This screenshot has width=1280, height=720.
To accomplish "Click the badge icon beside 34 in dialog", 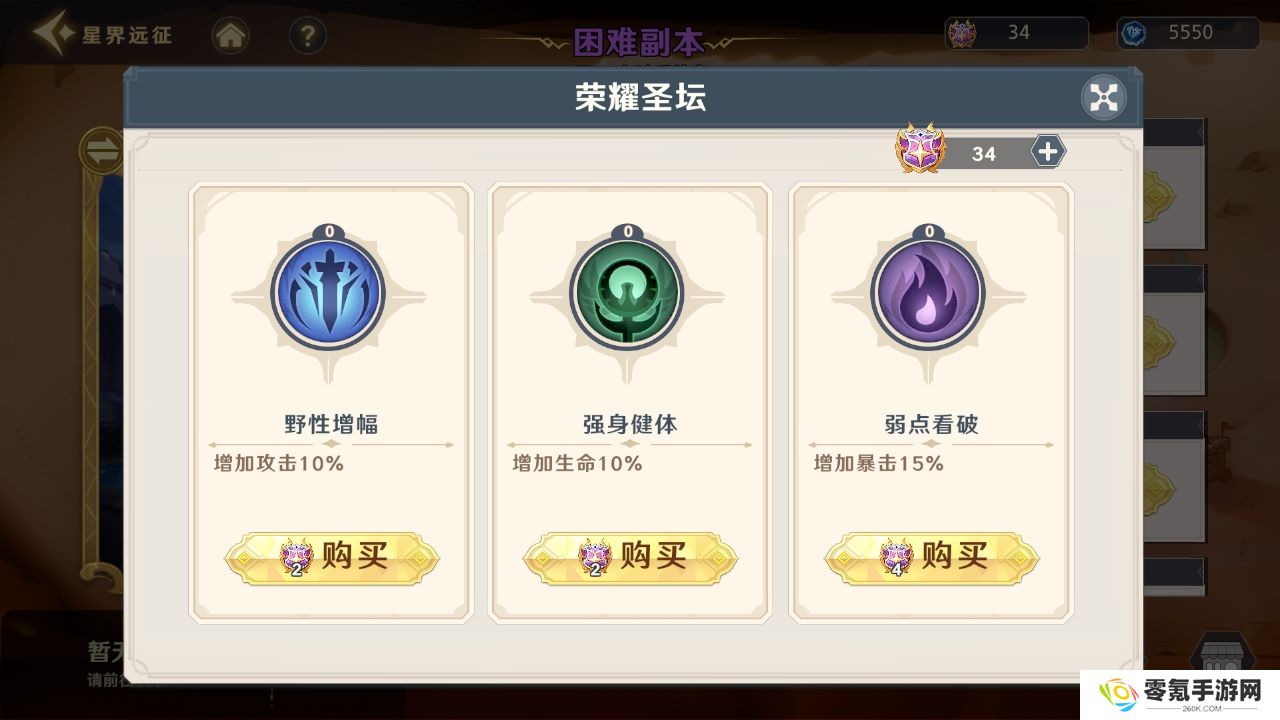I will click(918, 150).
